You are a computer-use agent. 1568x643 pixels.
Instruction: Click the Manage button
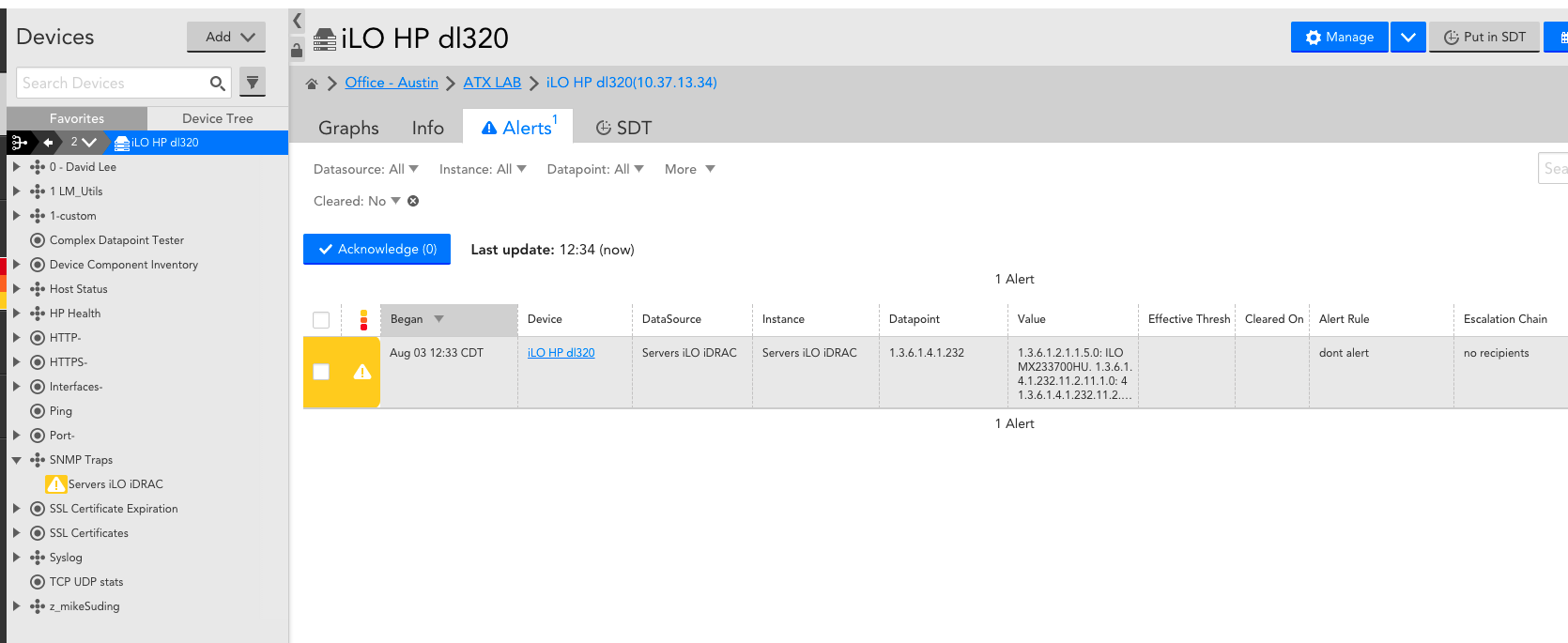[1340, 38]
